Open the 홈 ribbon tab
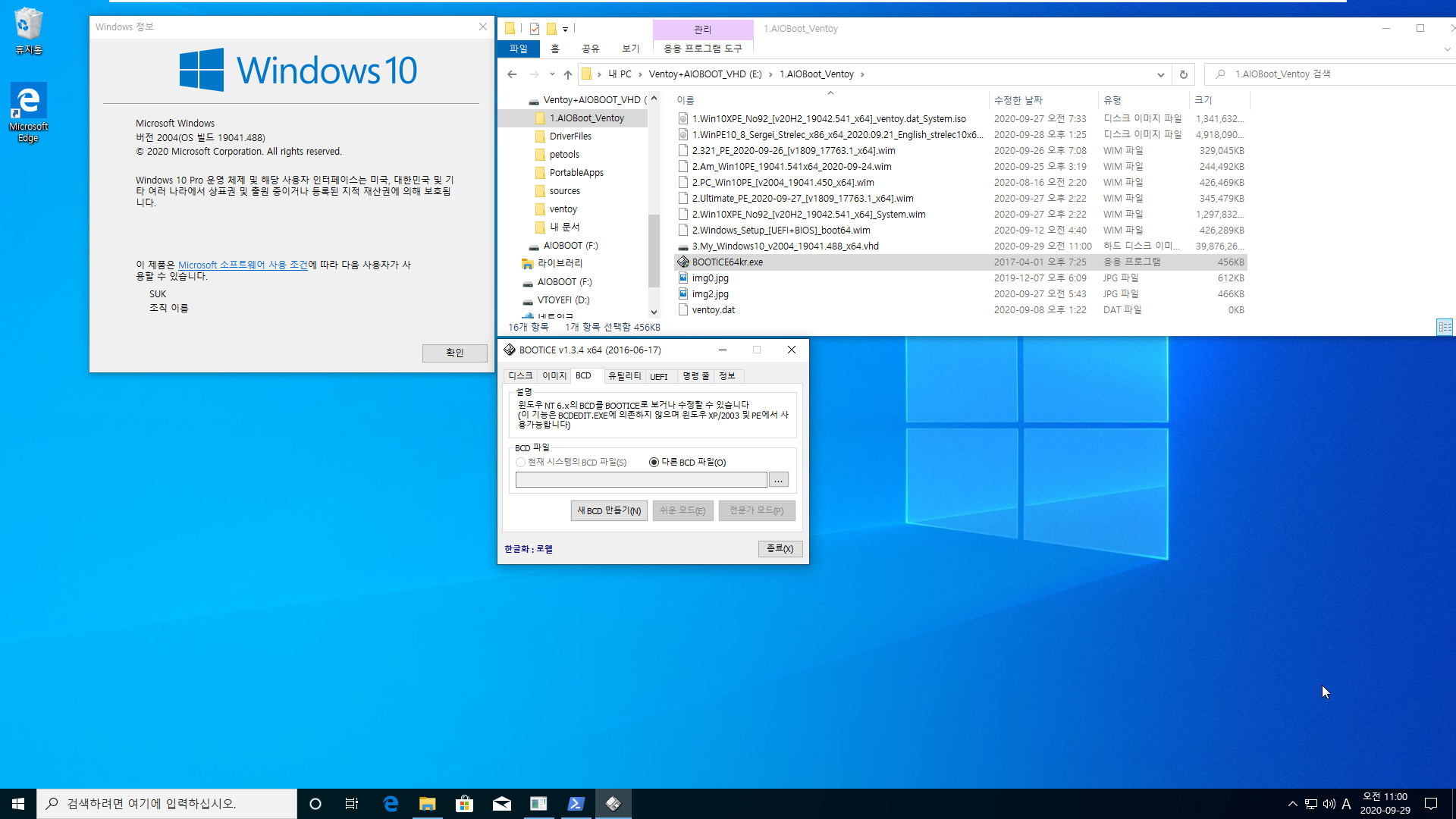Screen dimensions: 1456x819 pyautogui.click(x=555, y=49)
